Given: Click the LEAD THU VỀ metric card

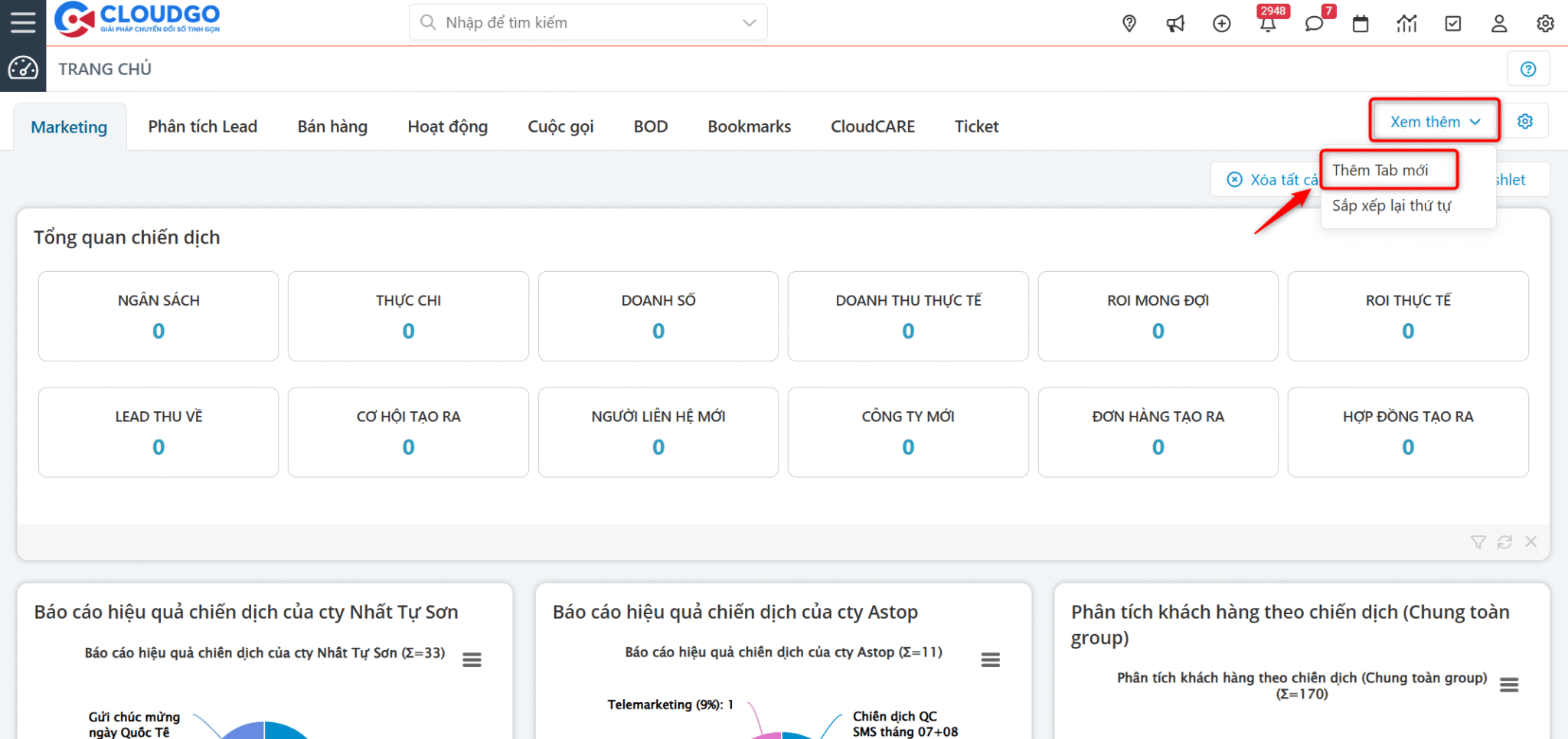Looking at the screenshot, I should point(158,432).
